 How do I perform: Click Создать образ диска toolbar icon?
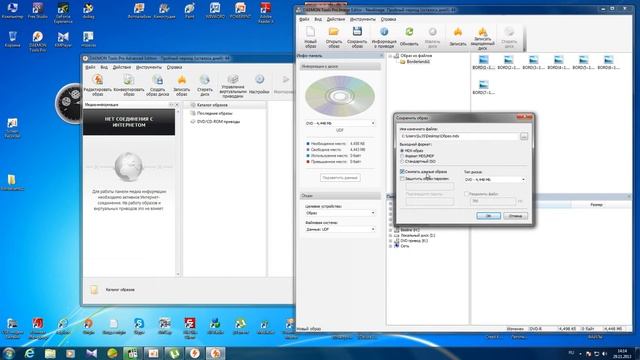click(157, 85)
